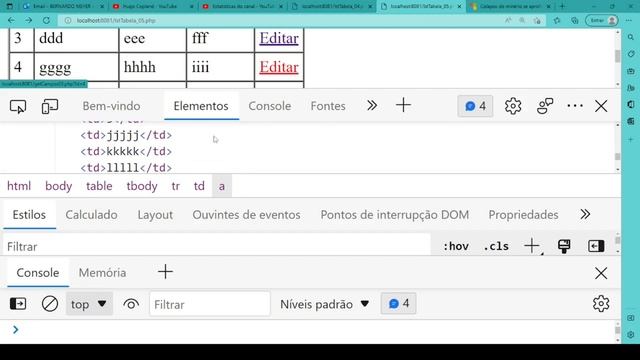Select the a breadcrumb element
Viewport: 640px width, 360px height.
tap(222, 186)
